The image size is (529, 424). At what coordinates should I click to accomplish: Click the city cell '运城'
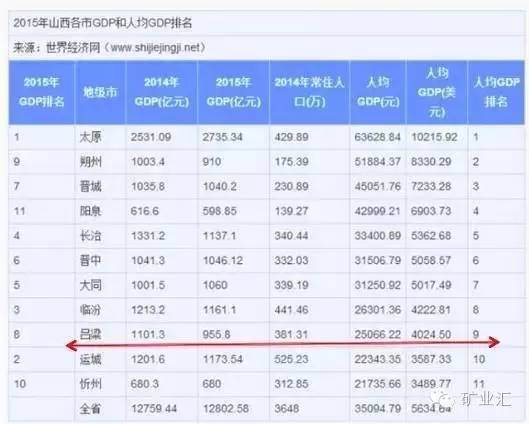90,359
